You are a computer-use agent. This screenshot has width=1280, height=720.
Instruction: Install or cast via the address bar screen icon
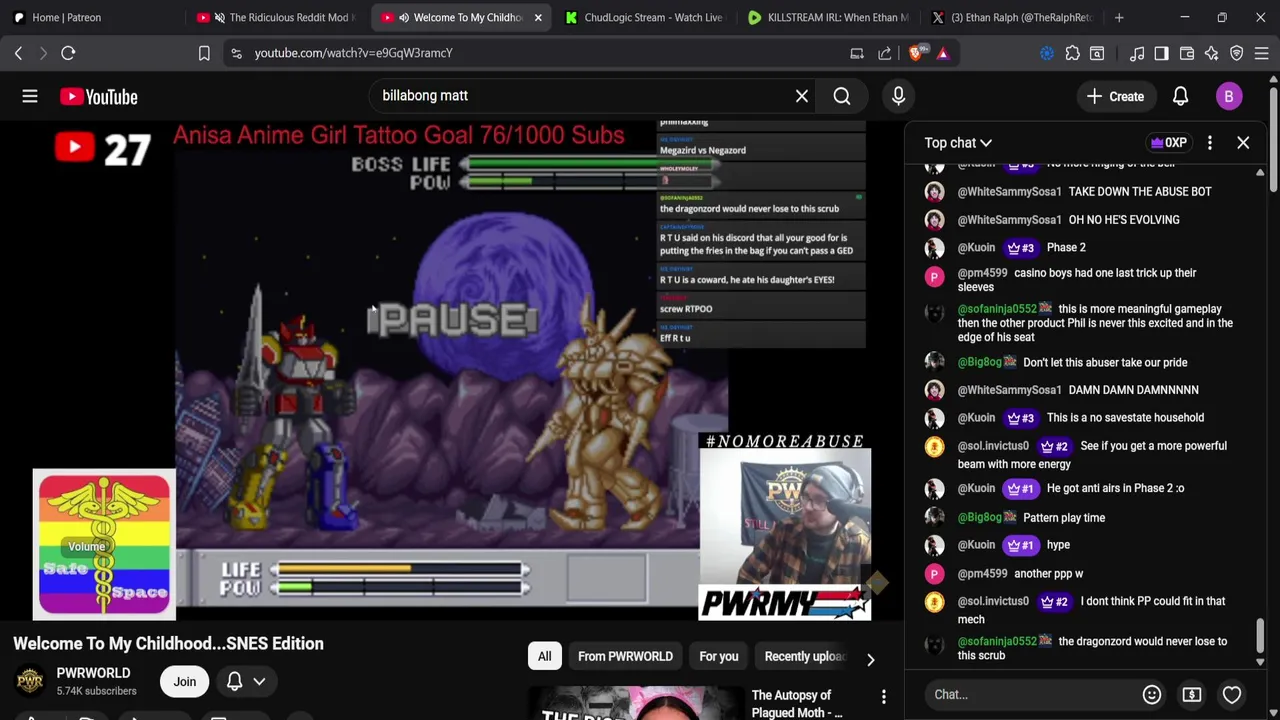point(857,53)
